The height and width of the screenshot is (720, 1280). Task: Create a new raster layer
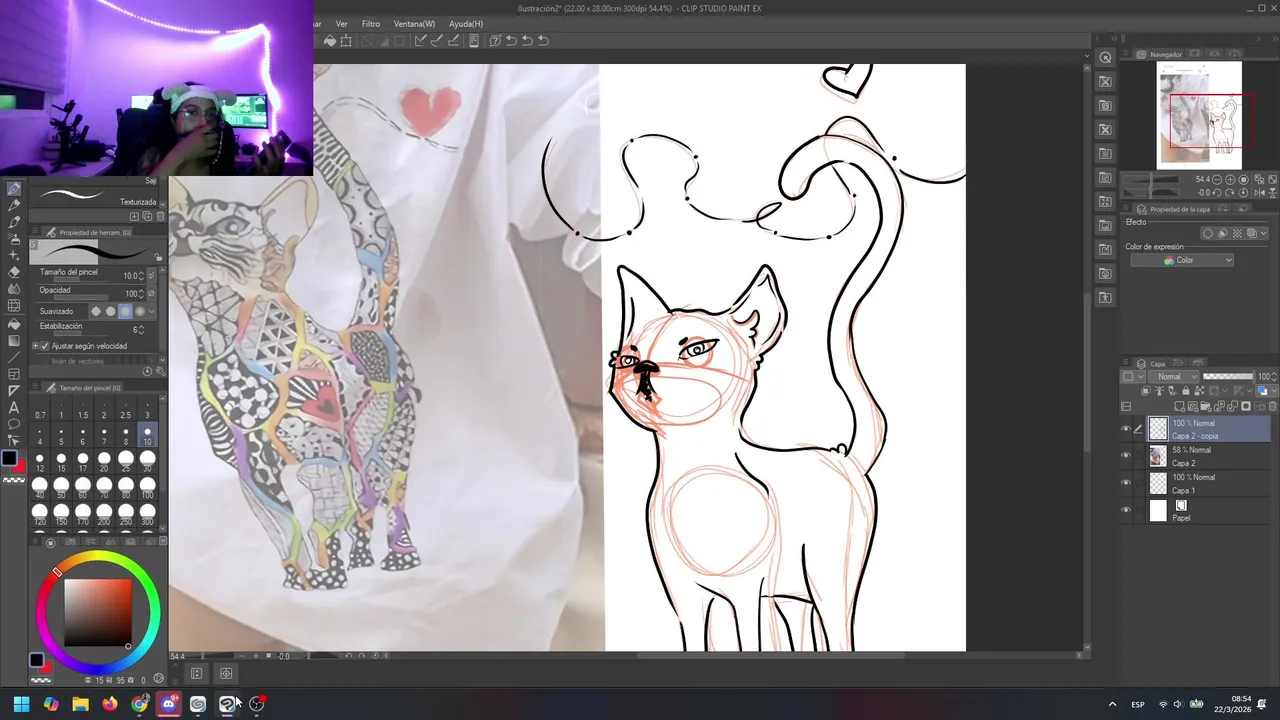coord(1179,406)
